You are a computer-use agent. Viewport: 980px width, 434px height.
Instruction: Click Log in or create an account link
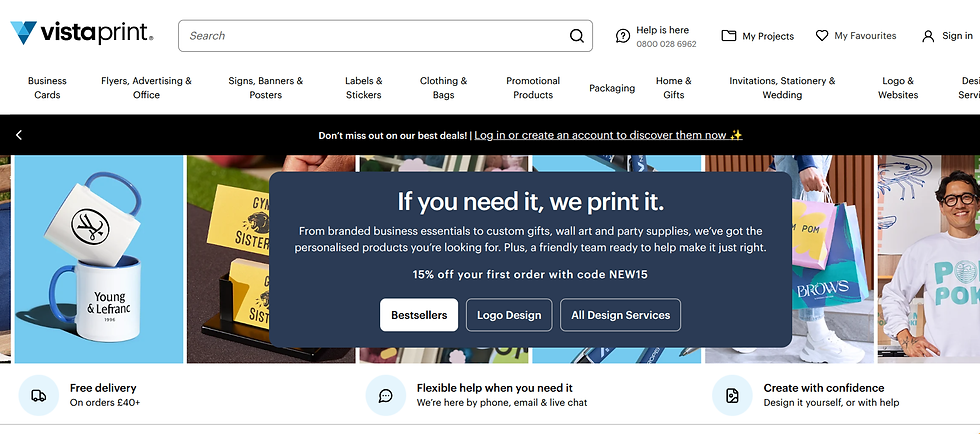click(608, 135)
